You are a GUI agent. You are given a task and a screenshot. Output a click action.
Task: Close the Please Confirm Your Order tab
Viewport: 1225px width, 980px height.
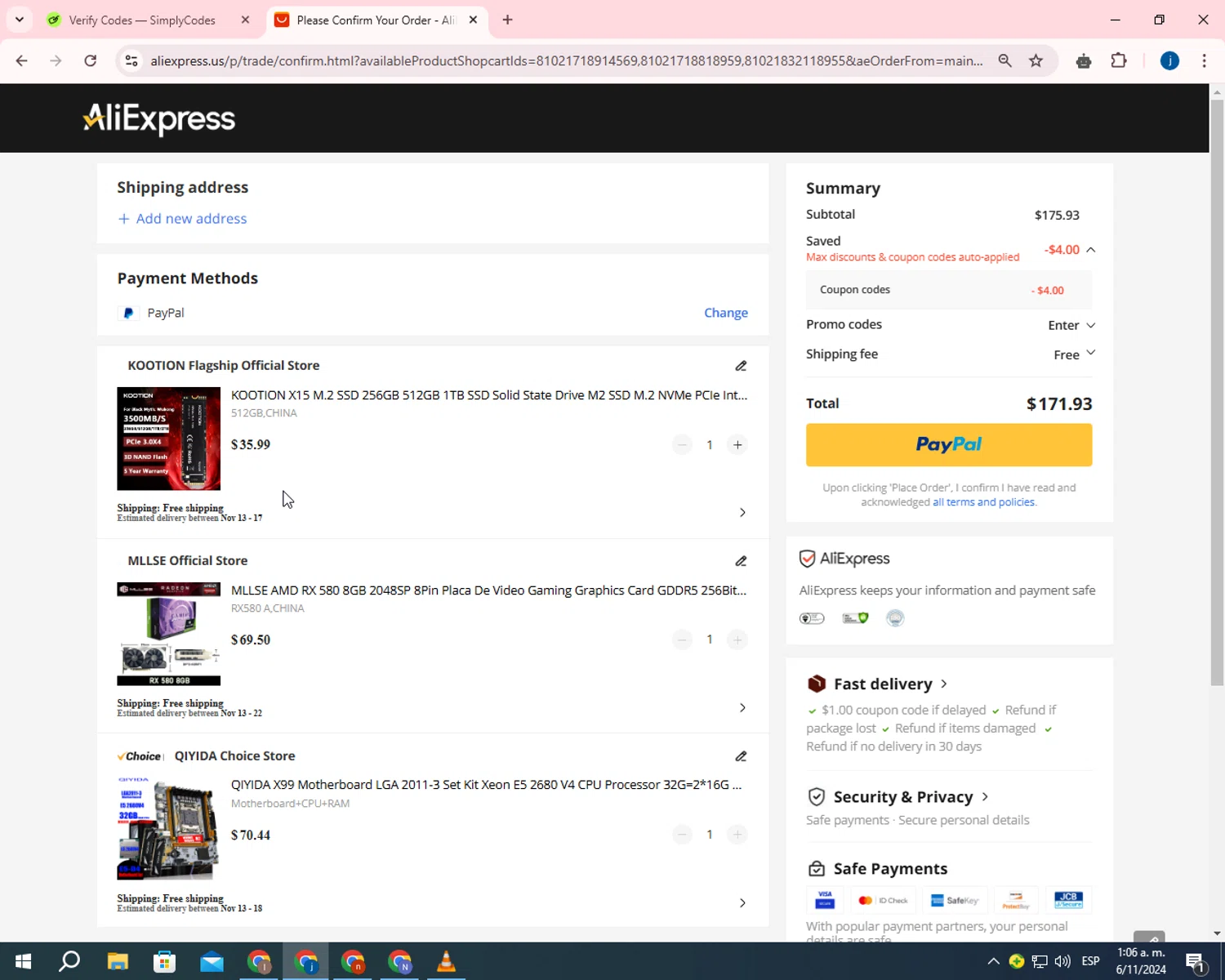473,20
